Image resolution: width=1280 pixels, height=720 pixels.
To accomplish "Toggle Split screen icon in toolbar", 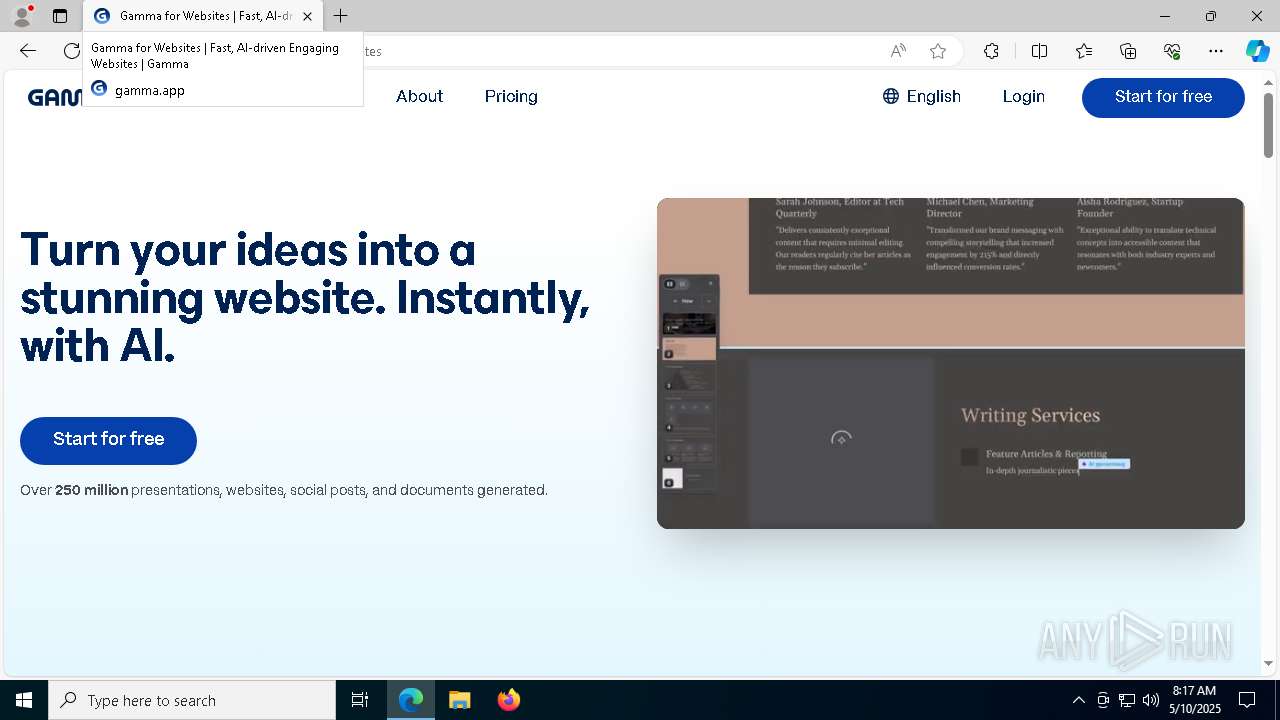I will [1039, 51].
